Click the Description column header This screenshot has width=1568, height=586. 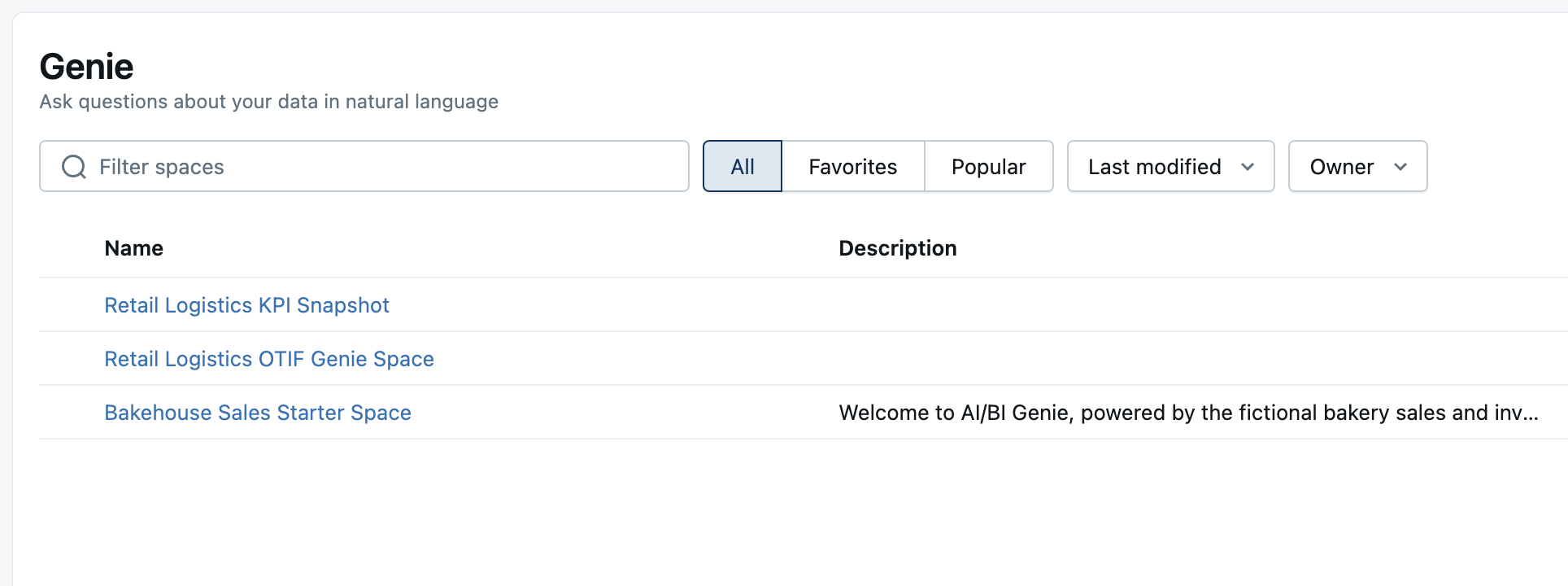click(897, 248)
